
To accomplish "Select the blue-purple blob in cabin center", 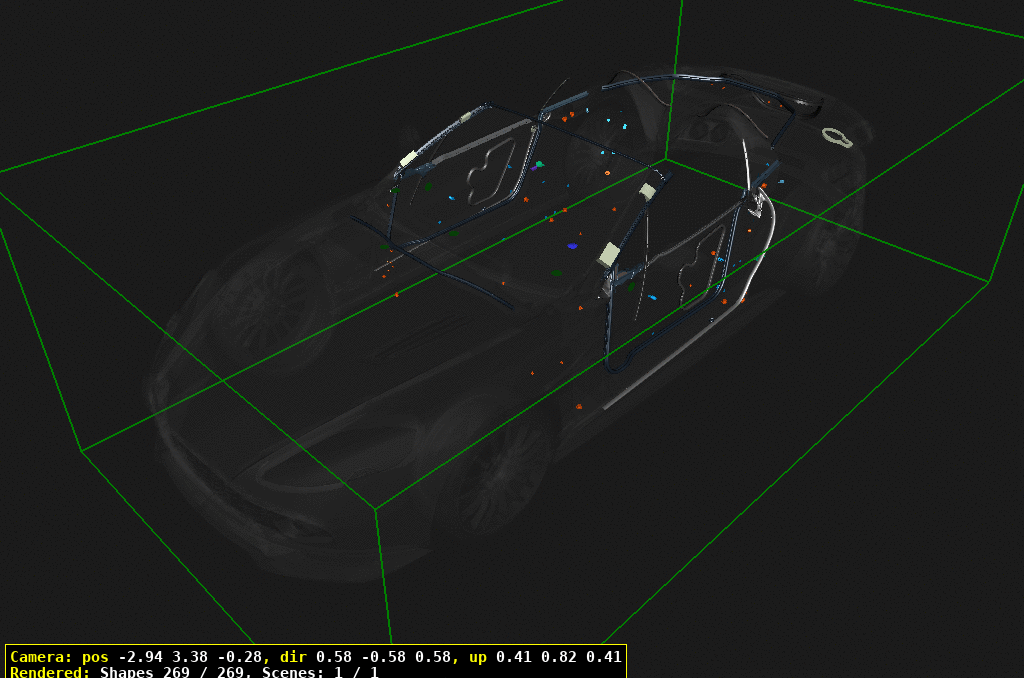I will point(572,244).
